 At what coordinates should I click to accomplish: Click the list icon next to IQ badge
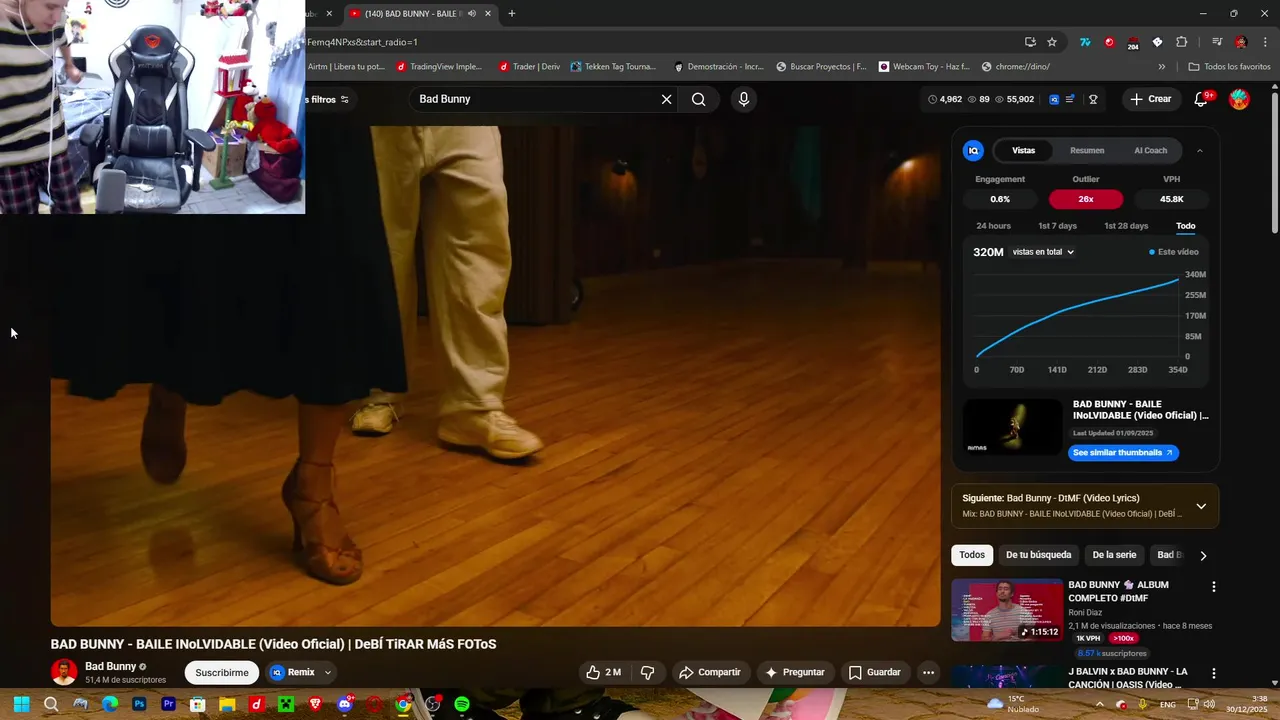(1070, 99)
